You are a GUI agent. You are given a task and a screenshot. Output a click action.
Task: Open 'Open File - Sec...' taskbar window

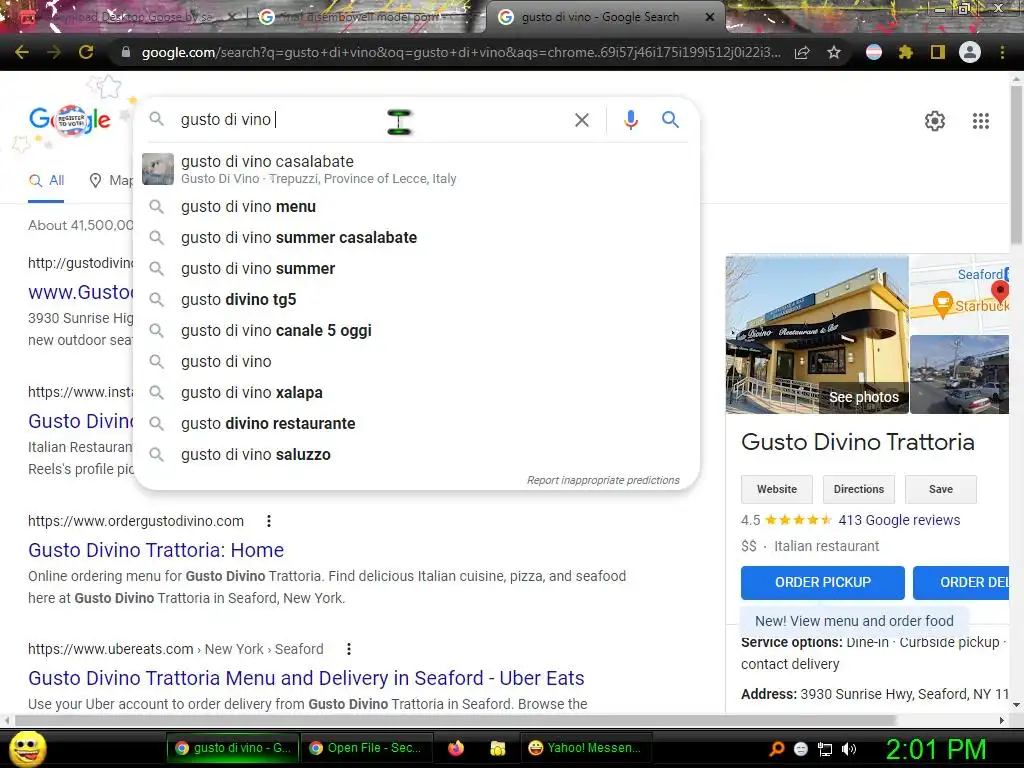[367, 748]
